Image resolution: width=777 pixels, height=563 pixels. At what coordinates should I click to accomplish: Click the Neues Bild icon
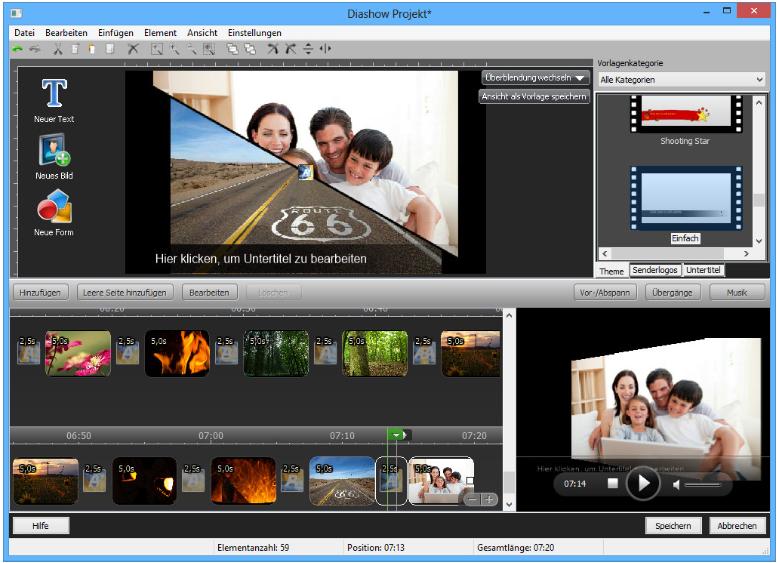point(54,150)
